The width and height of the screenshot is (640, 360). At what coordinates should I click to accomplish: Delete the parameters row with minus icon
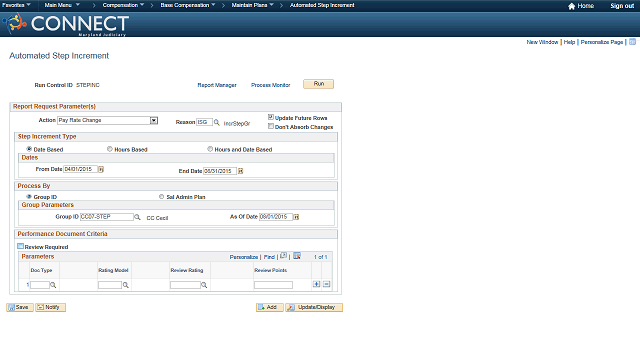[x=327, y=284]
